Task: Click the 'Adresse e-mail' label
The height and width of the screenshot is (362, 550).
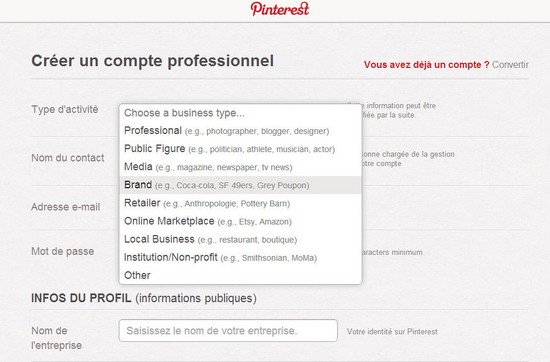Action: click(66, 207)
